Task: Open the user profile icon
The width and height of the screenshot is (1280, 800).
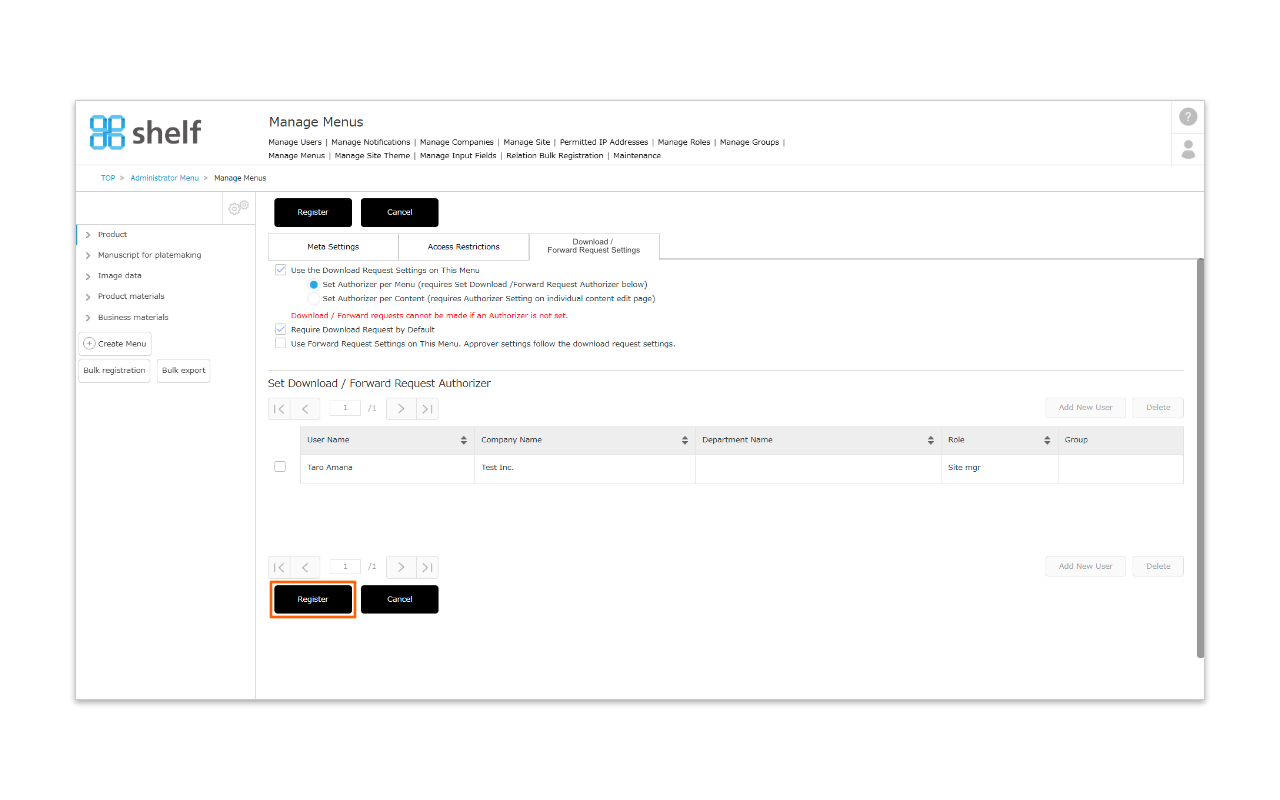Action: coord(1188,149)
